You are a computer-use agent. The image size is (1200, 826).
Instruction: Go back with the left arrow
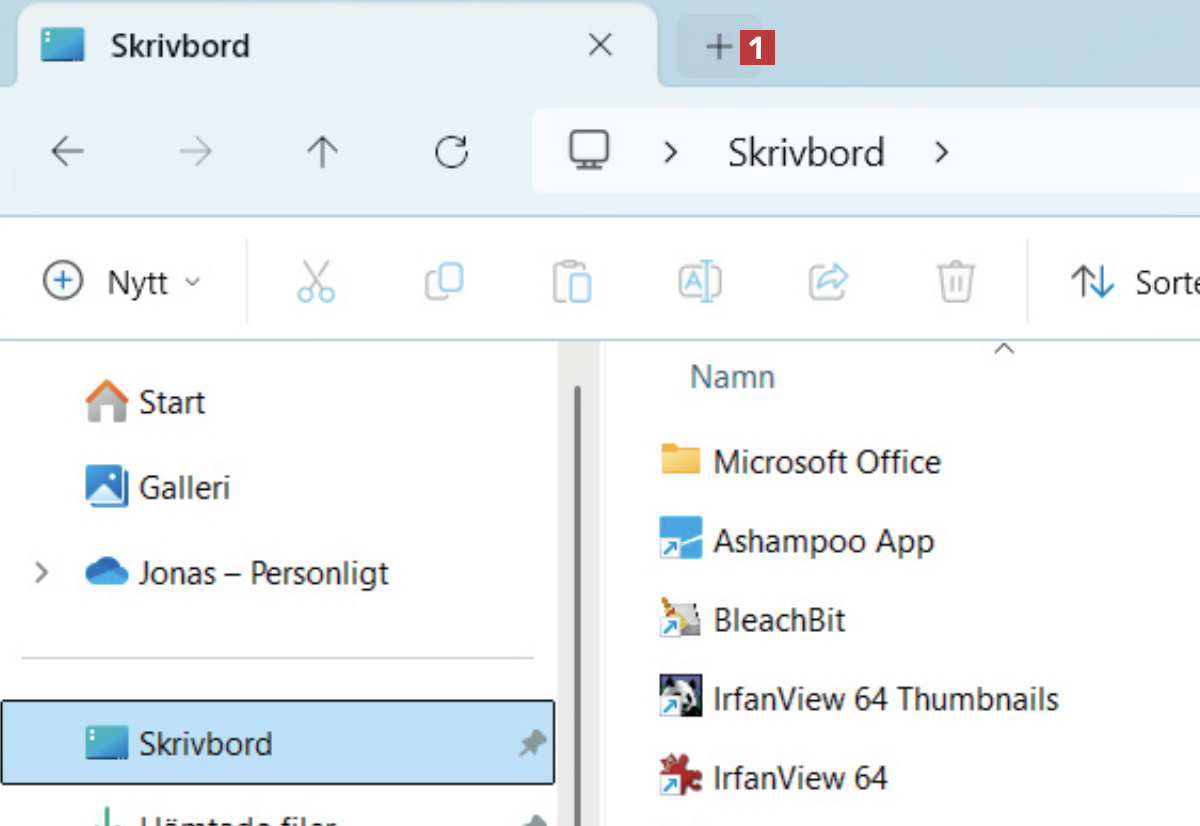point(68,152)
